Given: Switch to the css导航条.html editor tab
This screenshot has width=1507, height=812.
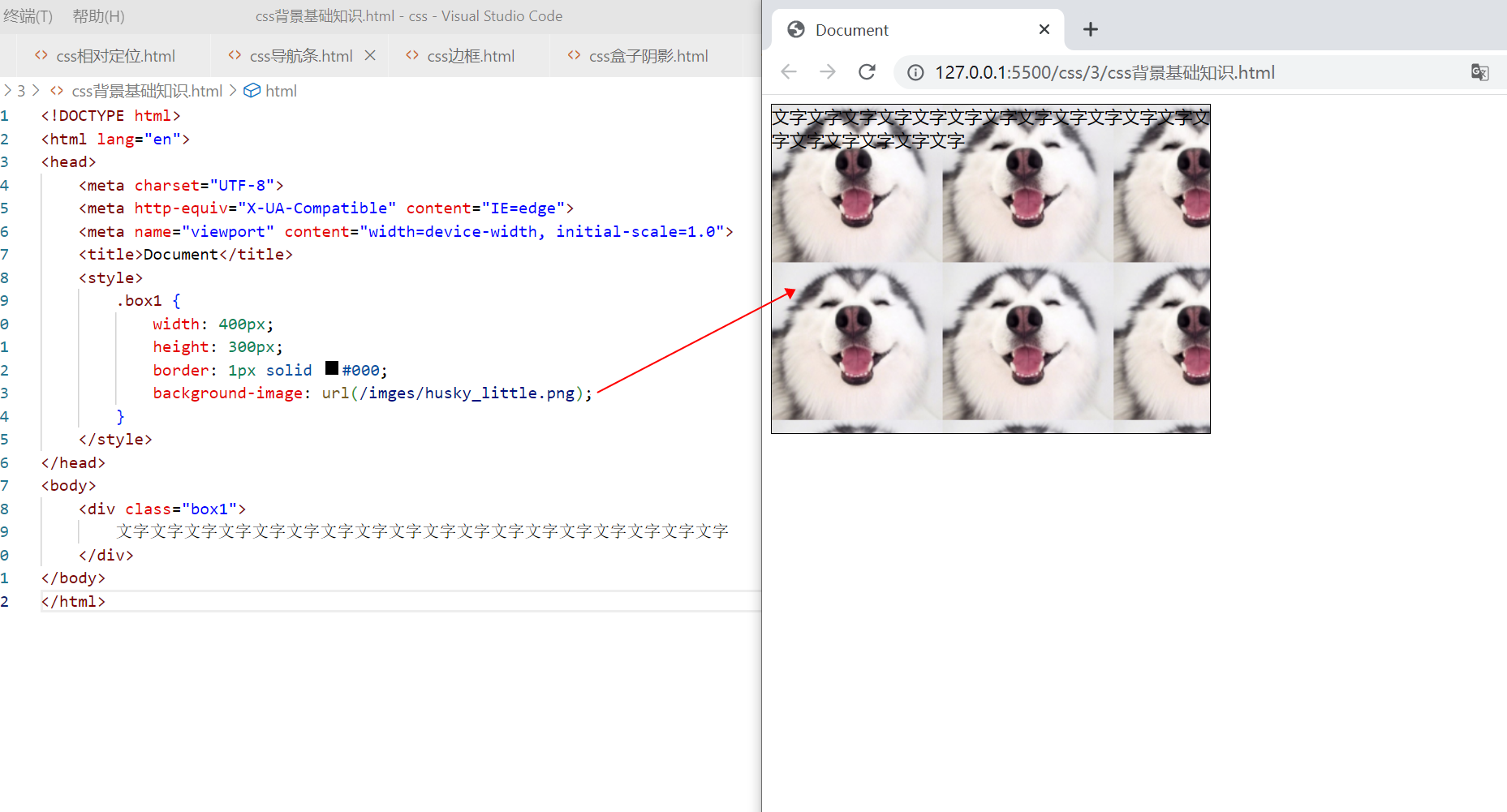Looking at the screenshot, I should [x=301, y=56].
